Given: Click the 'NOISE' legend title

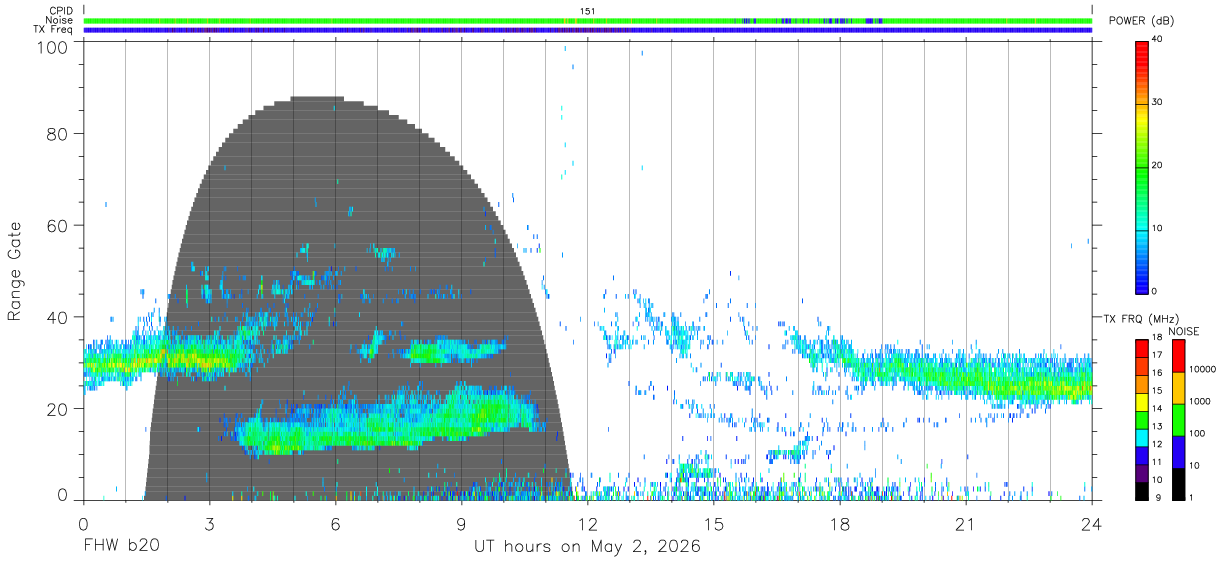Looking at the screenshot, I should 1183,331.
